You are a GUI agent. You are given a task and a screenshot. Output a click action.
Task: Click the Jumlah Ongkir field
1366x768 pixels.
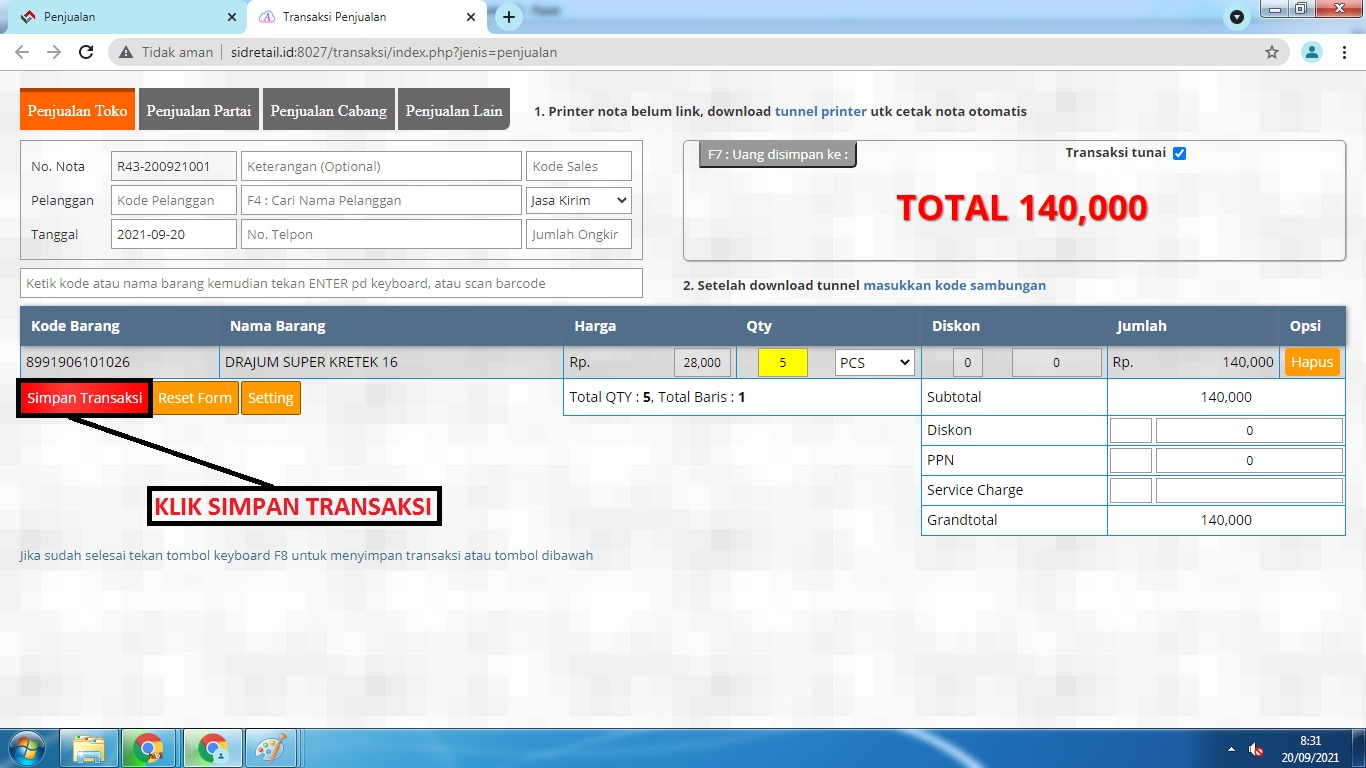pos(579,234)
